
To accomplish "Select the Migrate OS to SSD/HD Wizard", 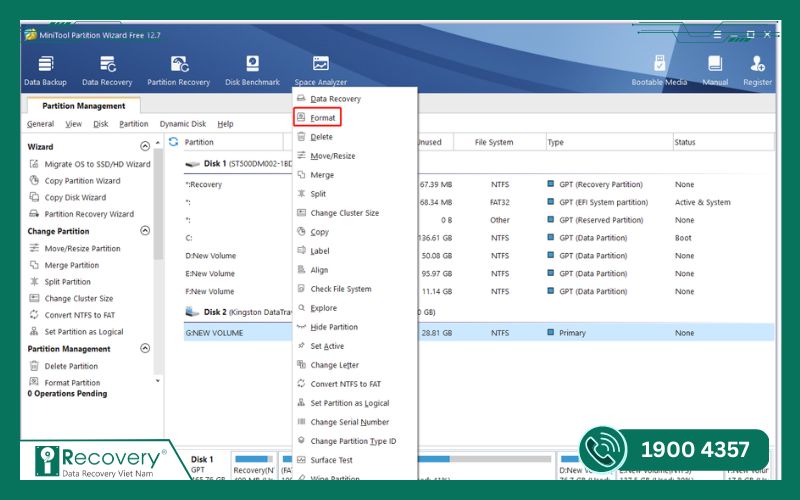I will click(x=91, y=164).
